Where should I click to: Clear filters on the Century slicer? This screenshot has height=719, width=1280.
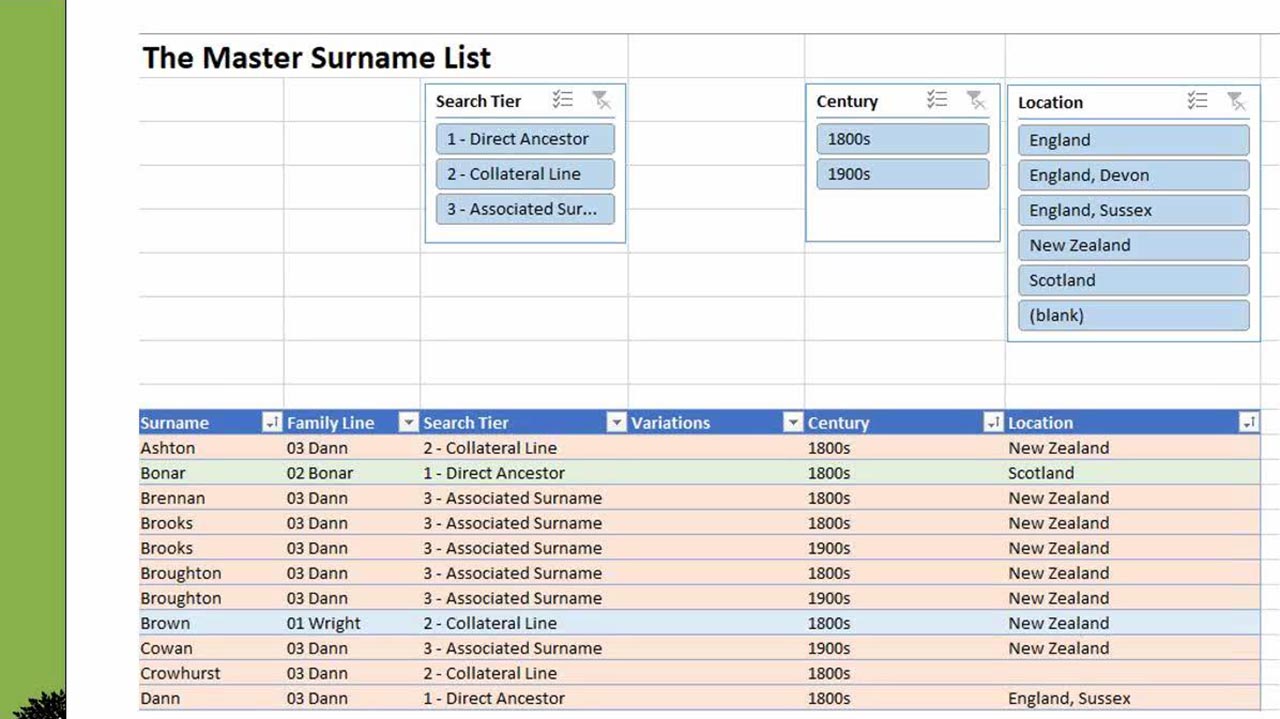tap(975, 99)
